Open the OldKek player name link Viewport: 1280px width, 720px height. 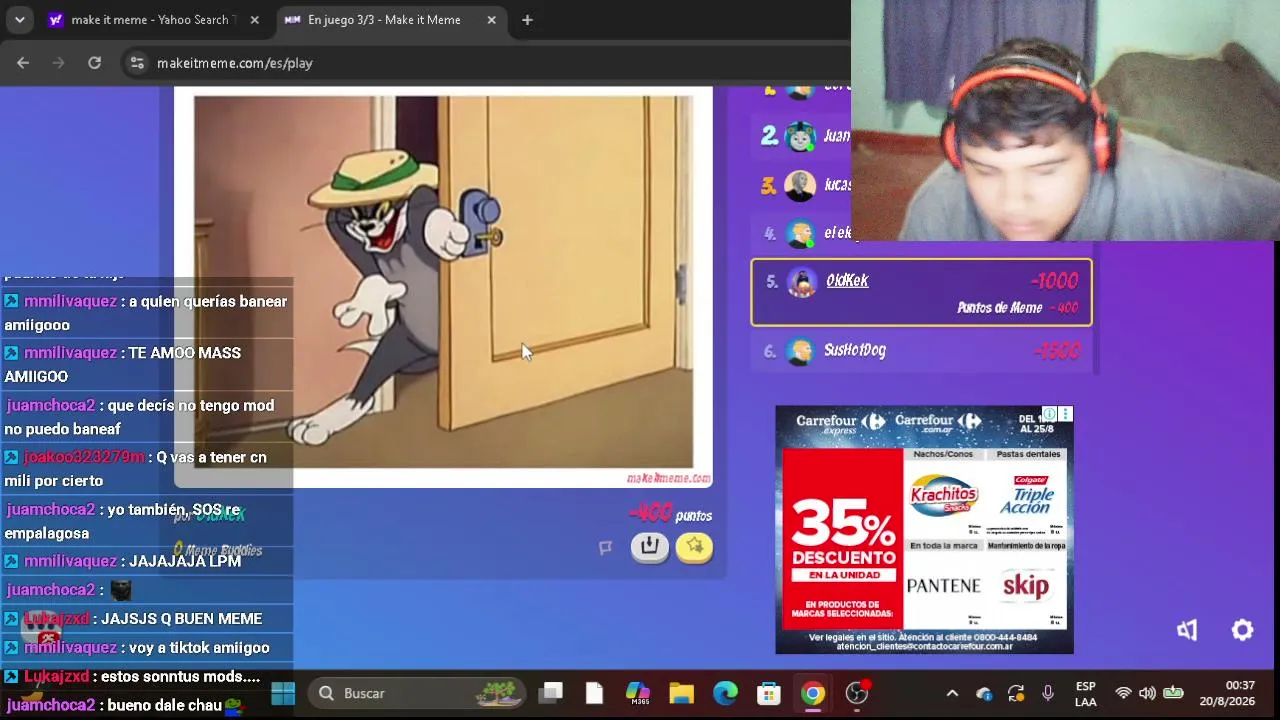click(x=847, y=281)
